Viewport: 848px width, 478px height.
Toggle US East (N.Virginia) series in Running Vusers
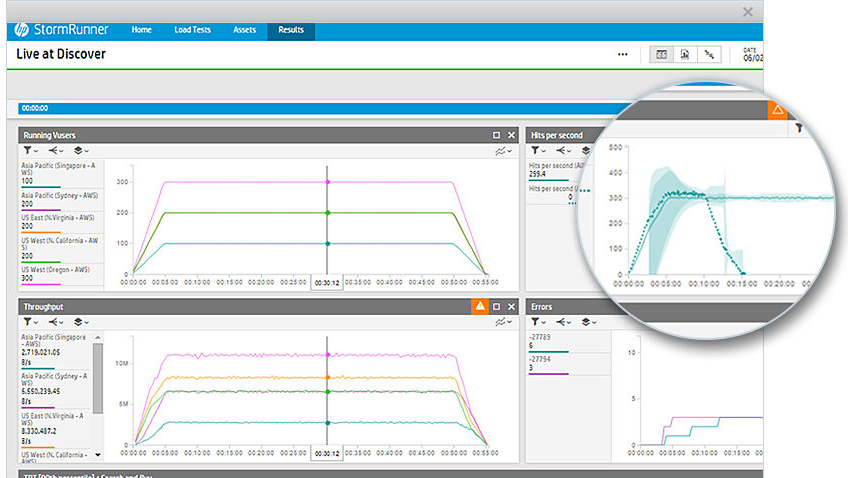60,222
